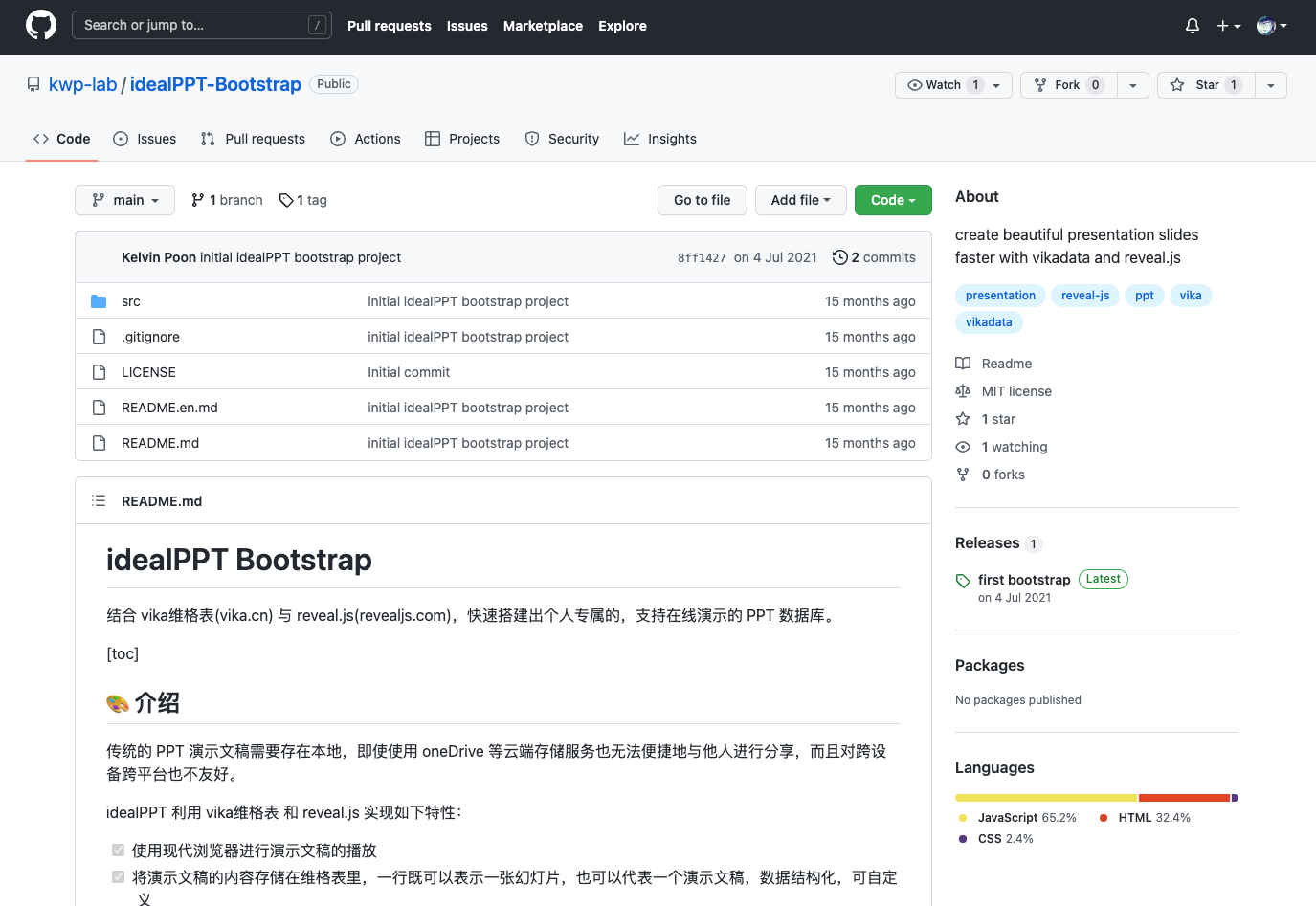Viewport: 1316px width, 906px height.
Task: Click the src folder icon
Action: 99,301
